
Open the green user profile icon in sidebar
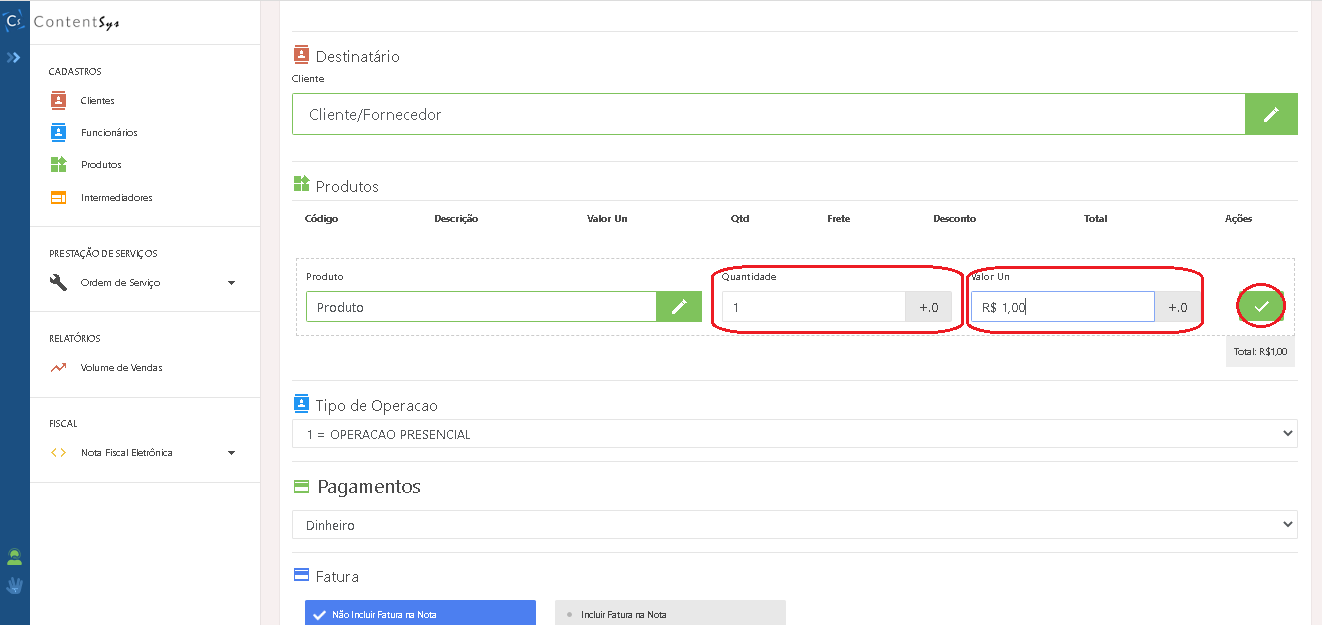coord(14,557)
